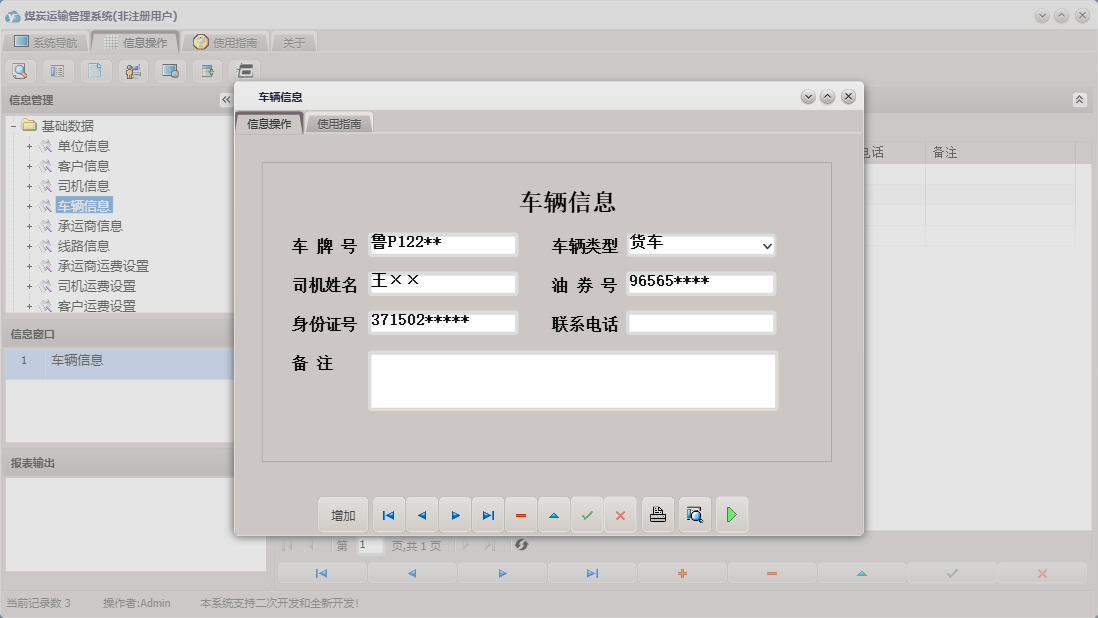Click the next record arrow in the dialog
This screenshot has height=618, width=1098.
click(455, 514)
